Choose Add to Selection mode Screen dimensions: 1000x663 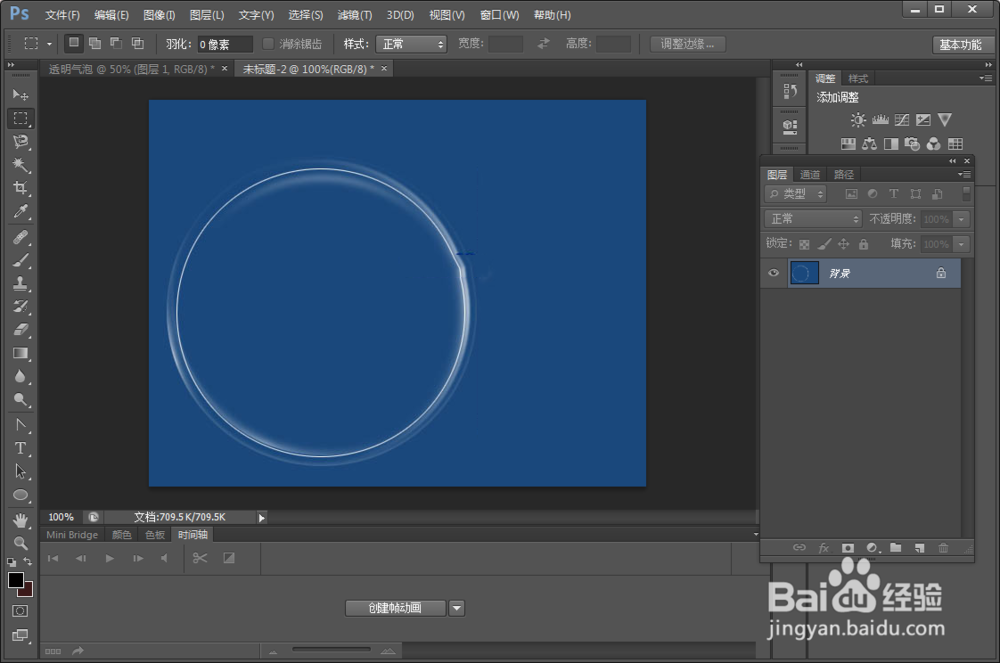[95, 43]
